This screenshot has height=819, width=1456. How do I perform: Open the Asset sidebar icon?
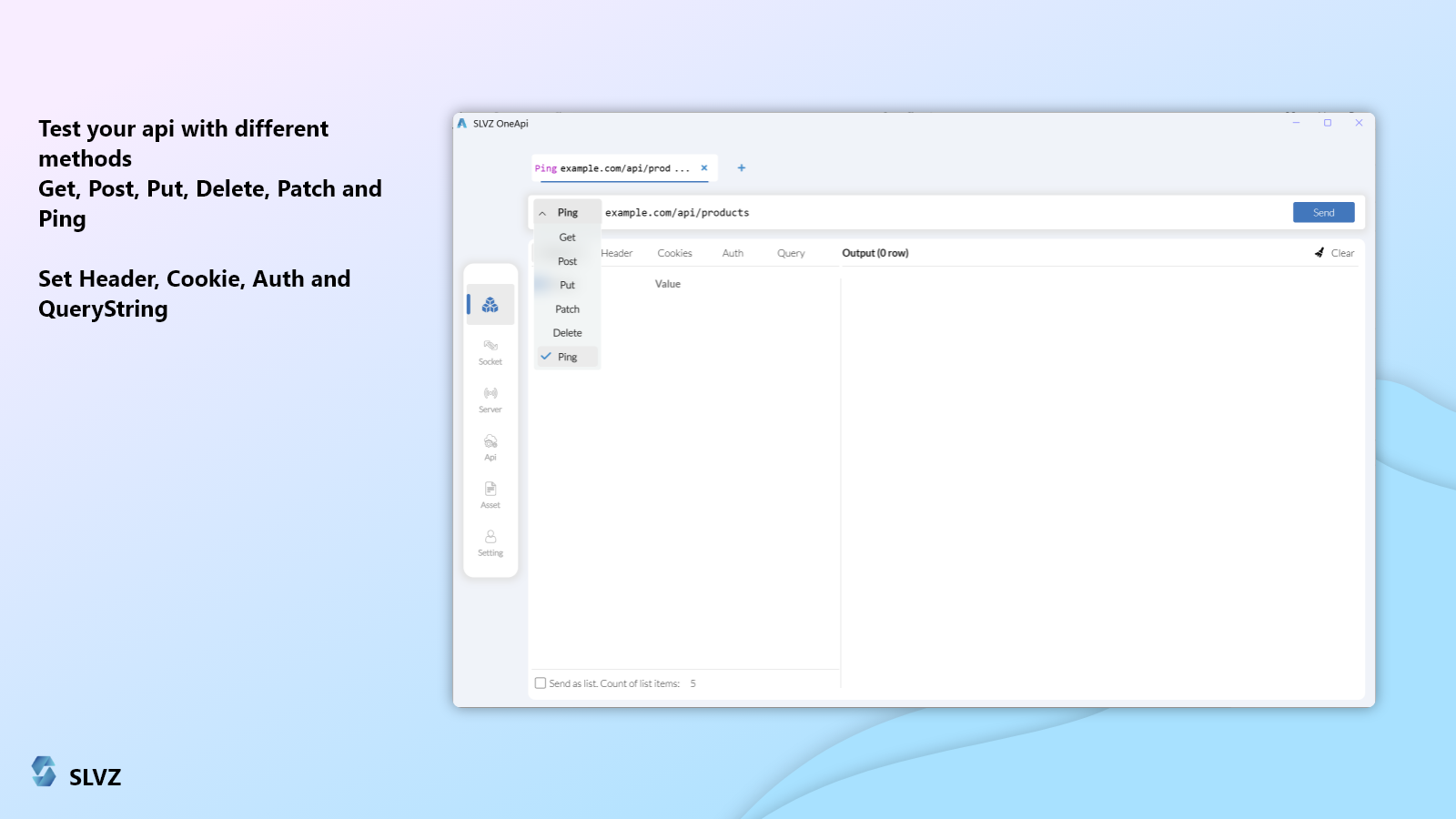pos(490,495)
